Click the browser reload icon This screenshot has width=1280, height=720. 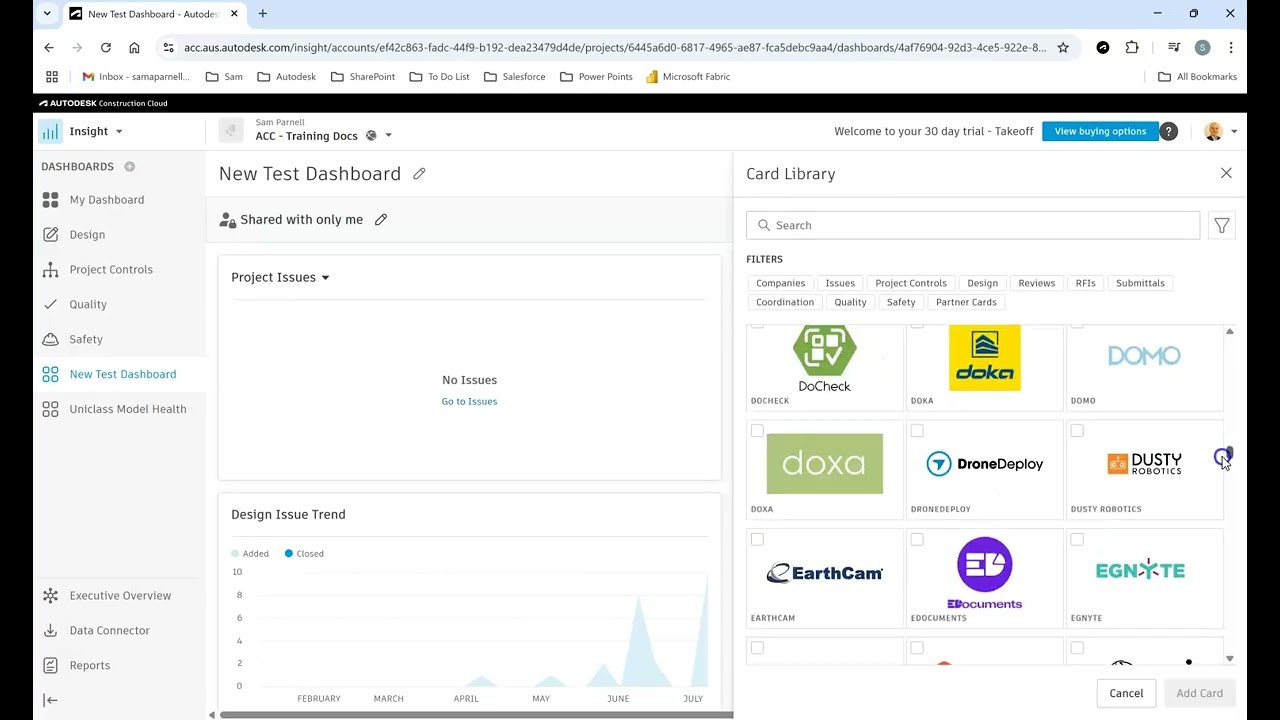click(x=106, y=47)
